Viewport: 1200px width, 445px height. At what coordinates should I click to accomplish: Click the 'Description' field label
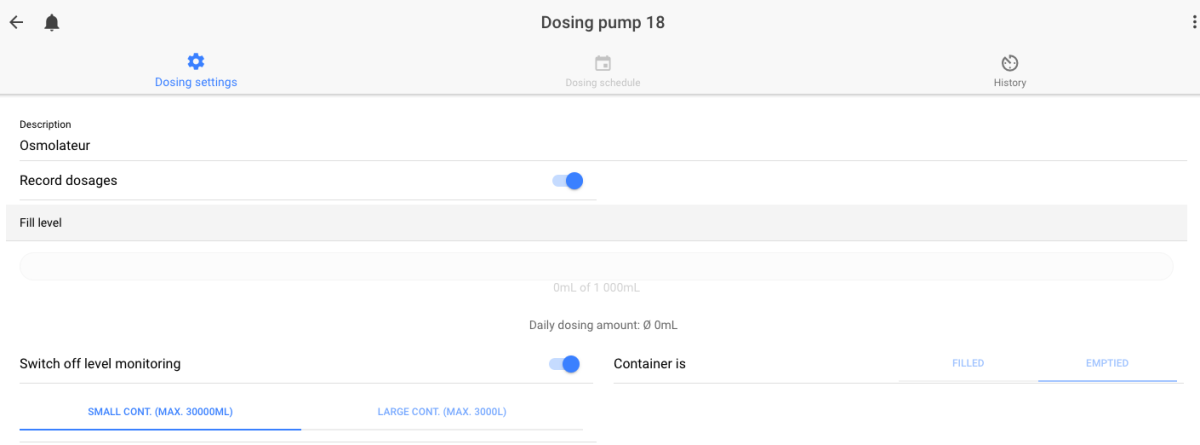(46, 125)
